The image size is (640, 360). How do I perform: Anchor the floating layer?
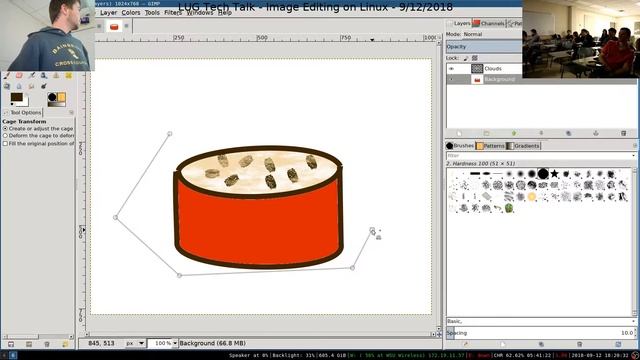596,133
